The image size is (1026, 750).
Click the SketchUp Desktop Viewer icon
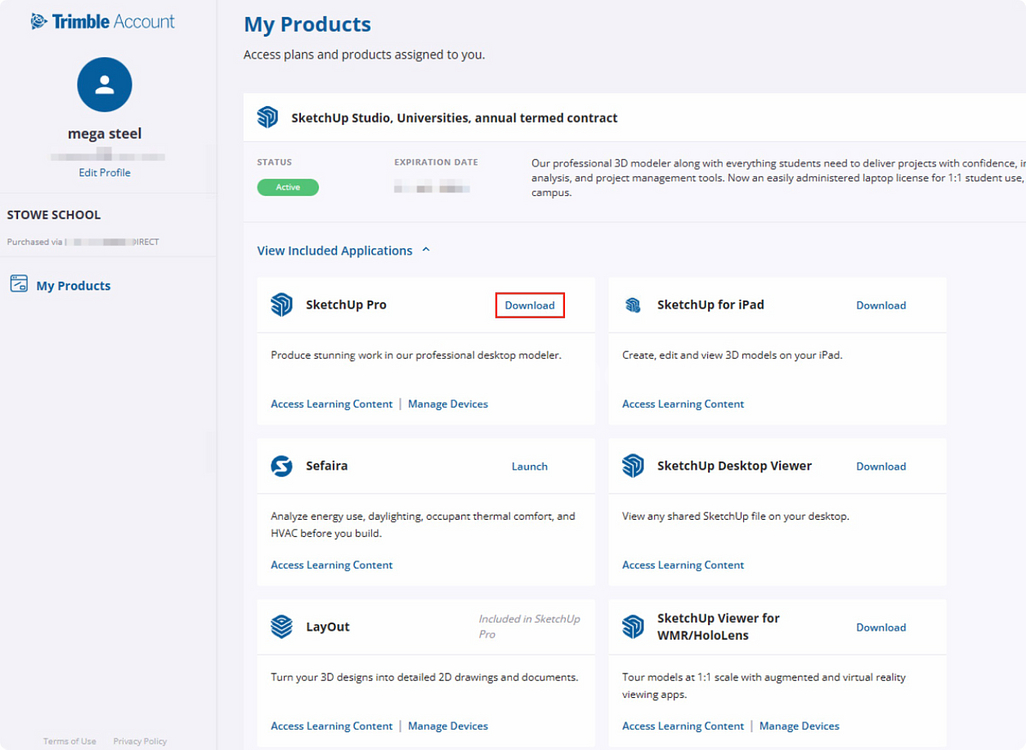[x=633, y=466]
